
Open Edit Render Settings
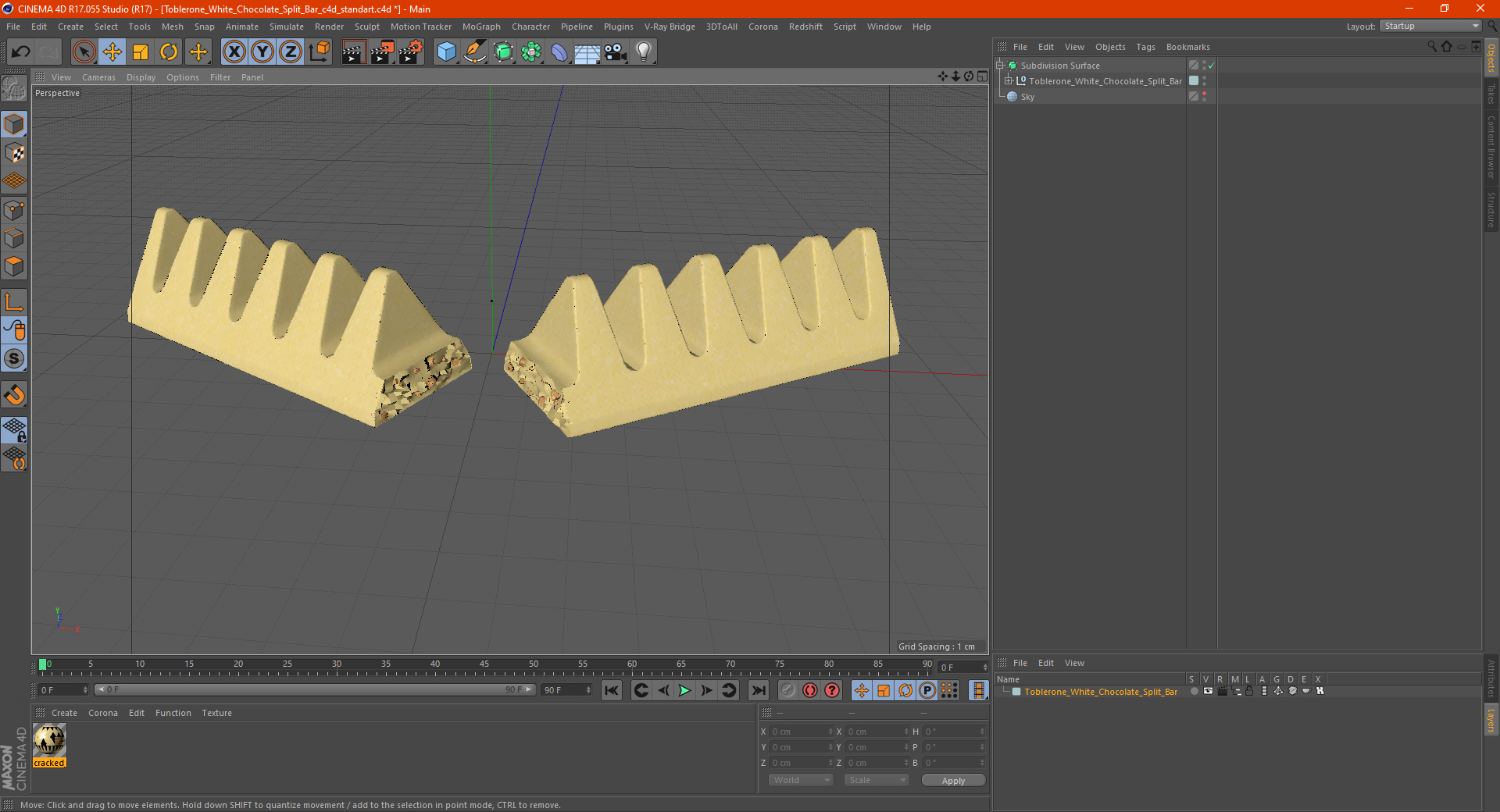[411, 52]
